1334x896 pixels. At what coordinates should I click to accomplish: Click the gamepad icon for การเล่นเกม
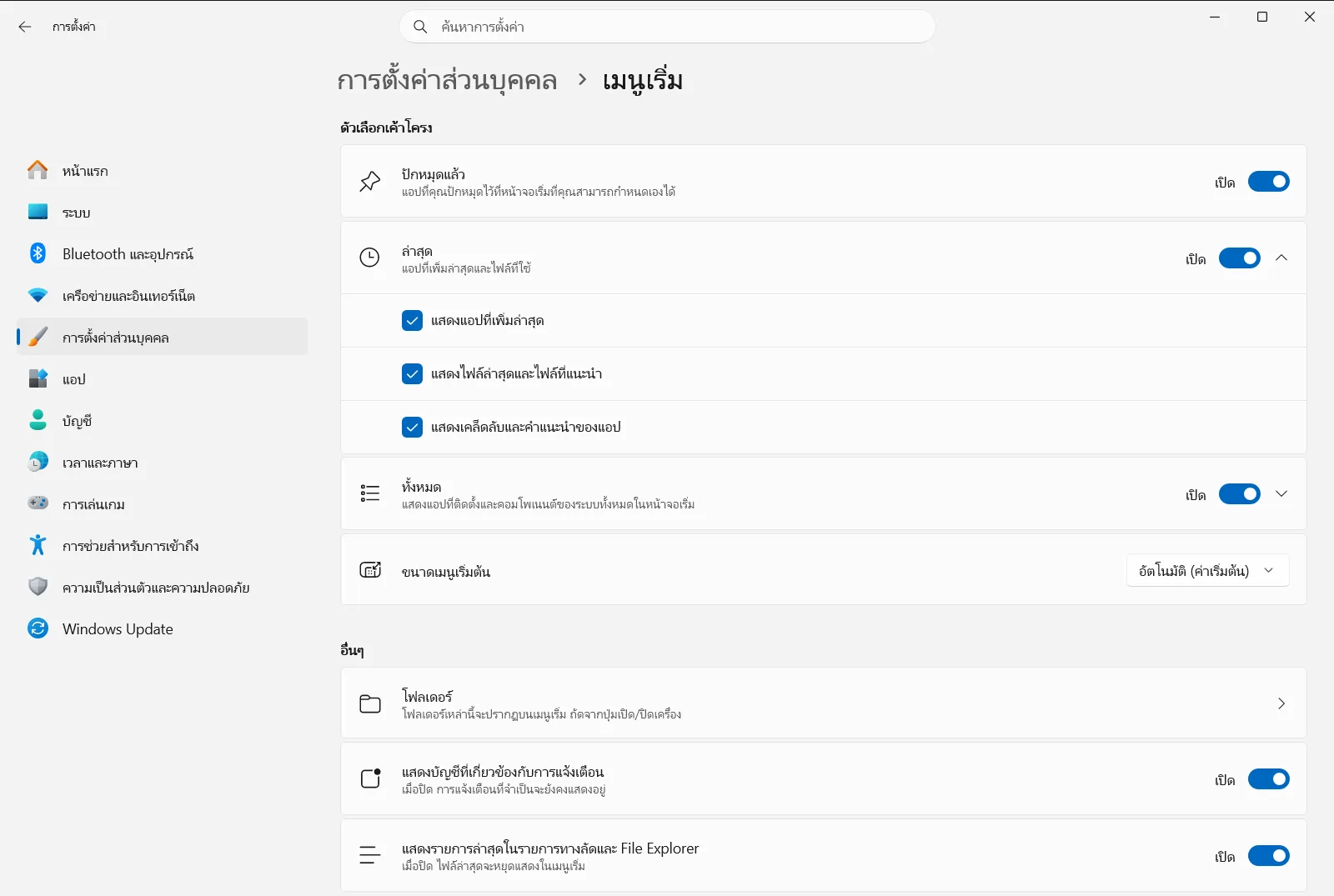tap(38, 503)
